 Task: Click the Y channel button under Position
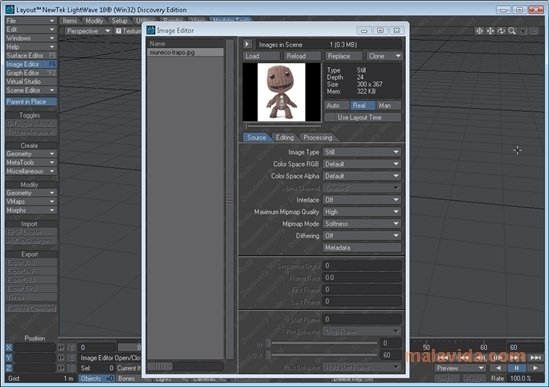[9, 358]
